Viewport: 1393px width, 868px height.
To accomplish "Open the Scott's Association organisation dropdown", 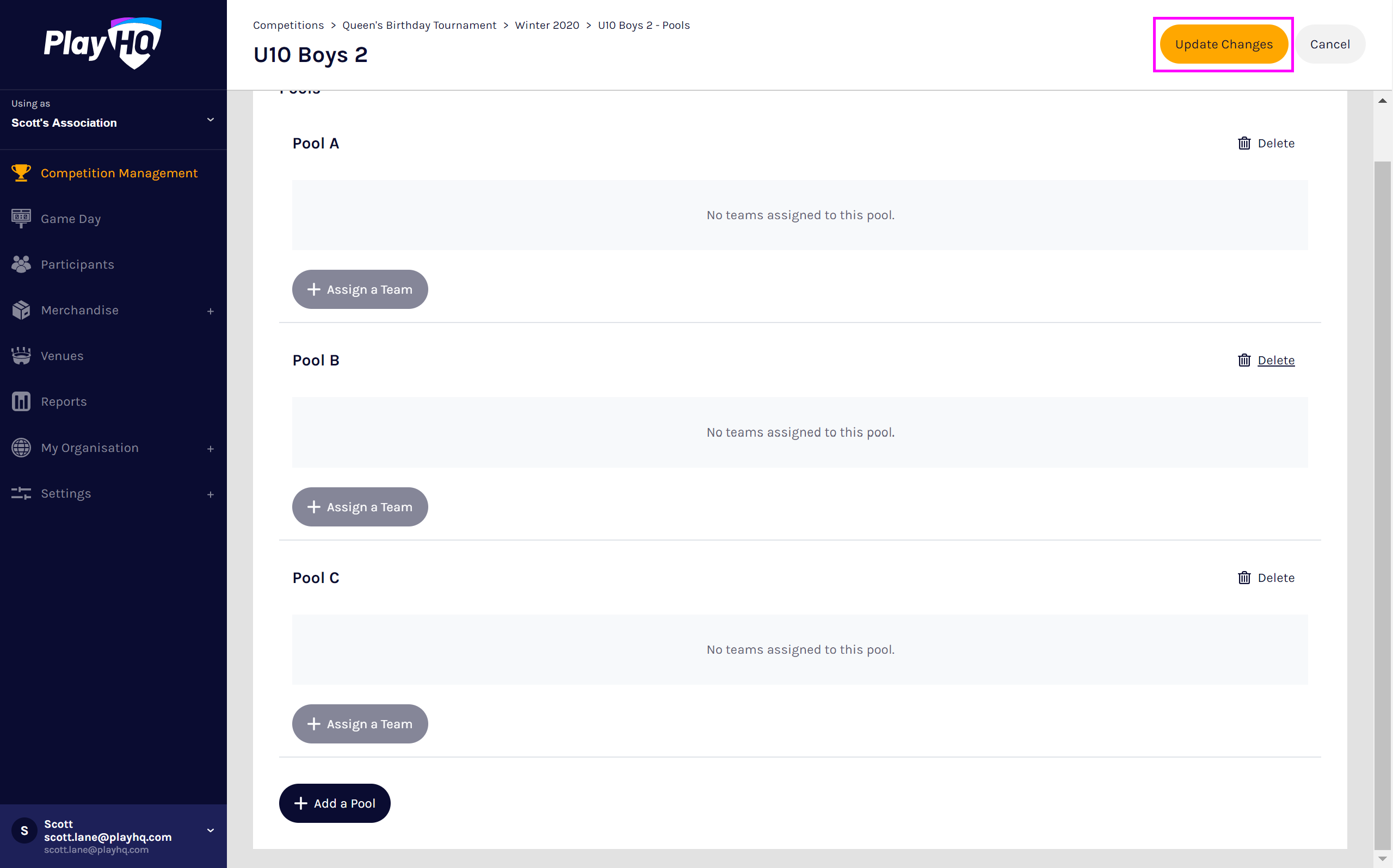I will 210,120.
